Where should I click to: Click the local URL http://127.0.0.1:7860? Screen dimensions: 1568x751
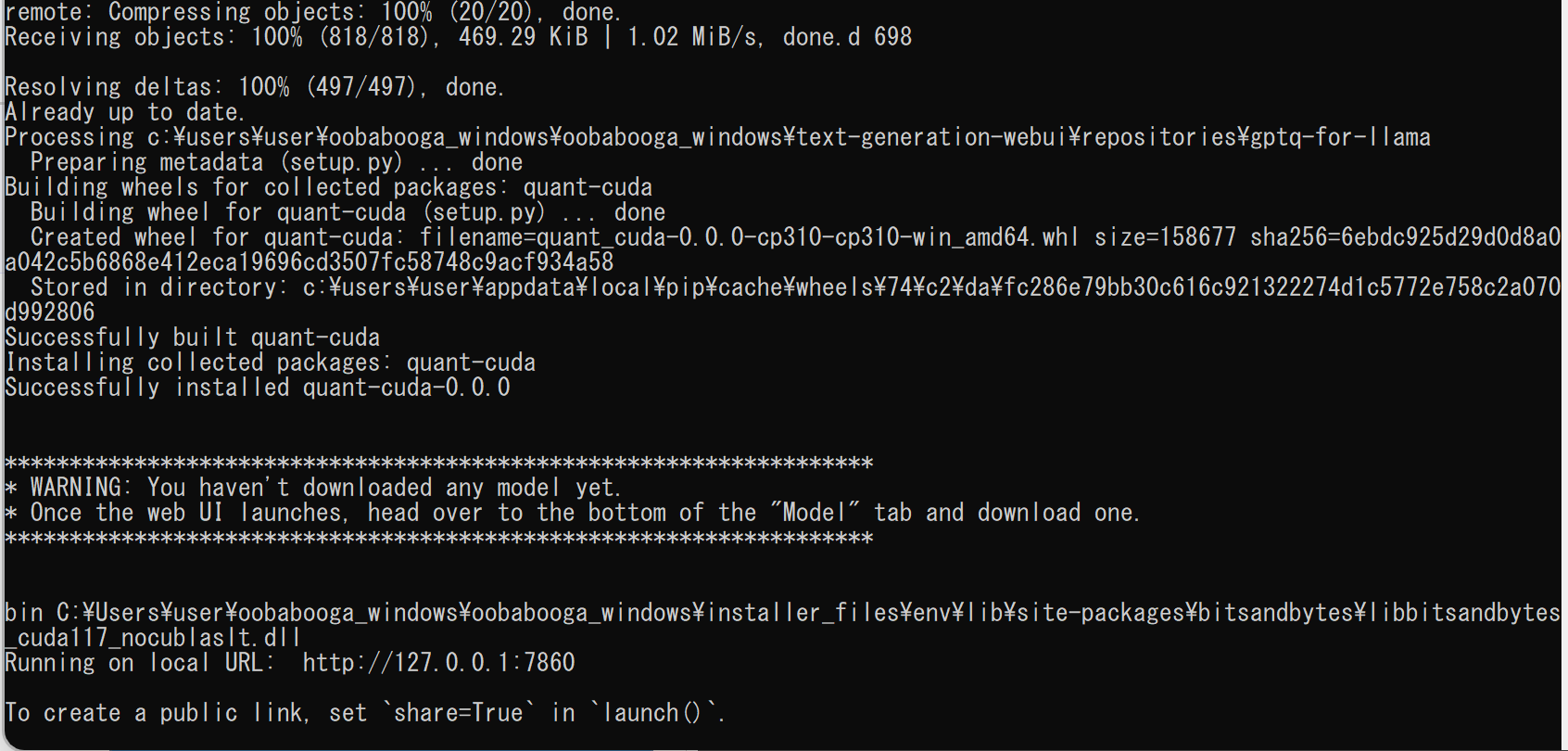438,662
